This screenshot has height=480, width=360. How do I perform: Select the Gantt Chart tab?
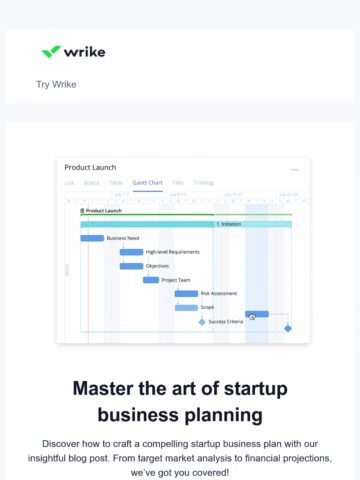[x=147, y=183]
